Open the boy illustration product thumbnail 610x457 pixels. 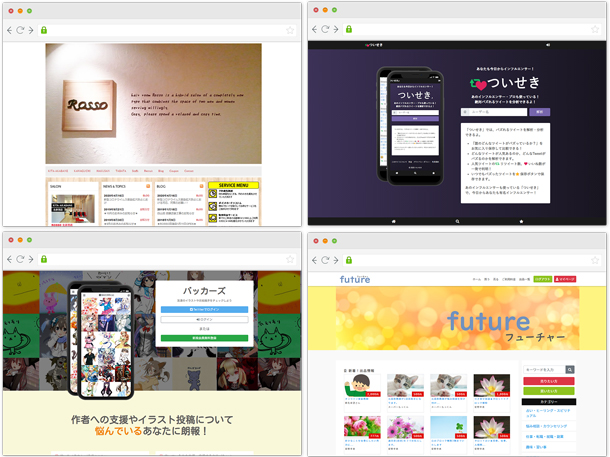point(362,385)
